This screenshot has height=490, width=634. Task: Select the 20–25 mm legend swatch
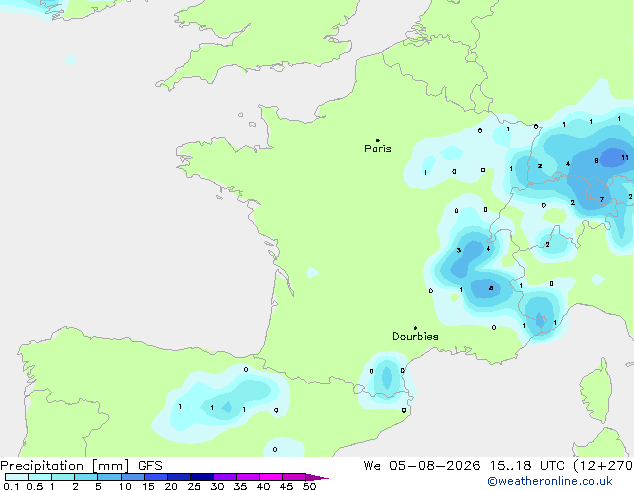pos(178,477)
